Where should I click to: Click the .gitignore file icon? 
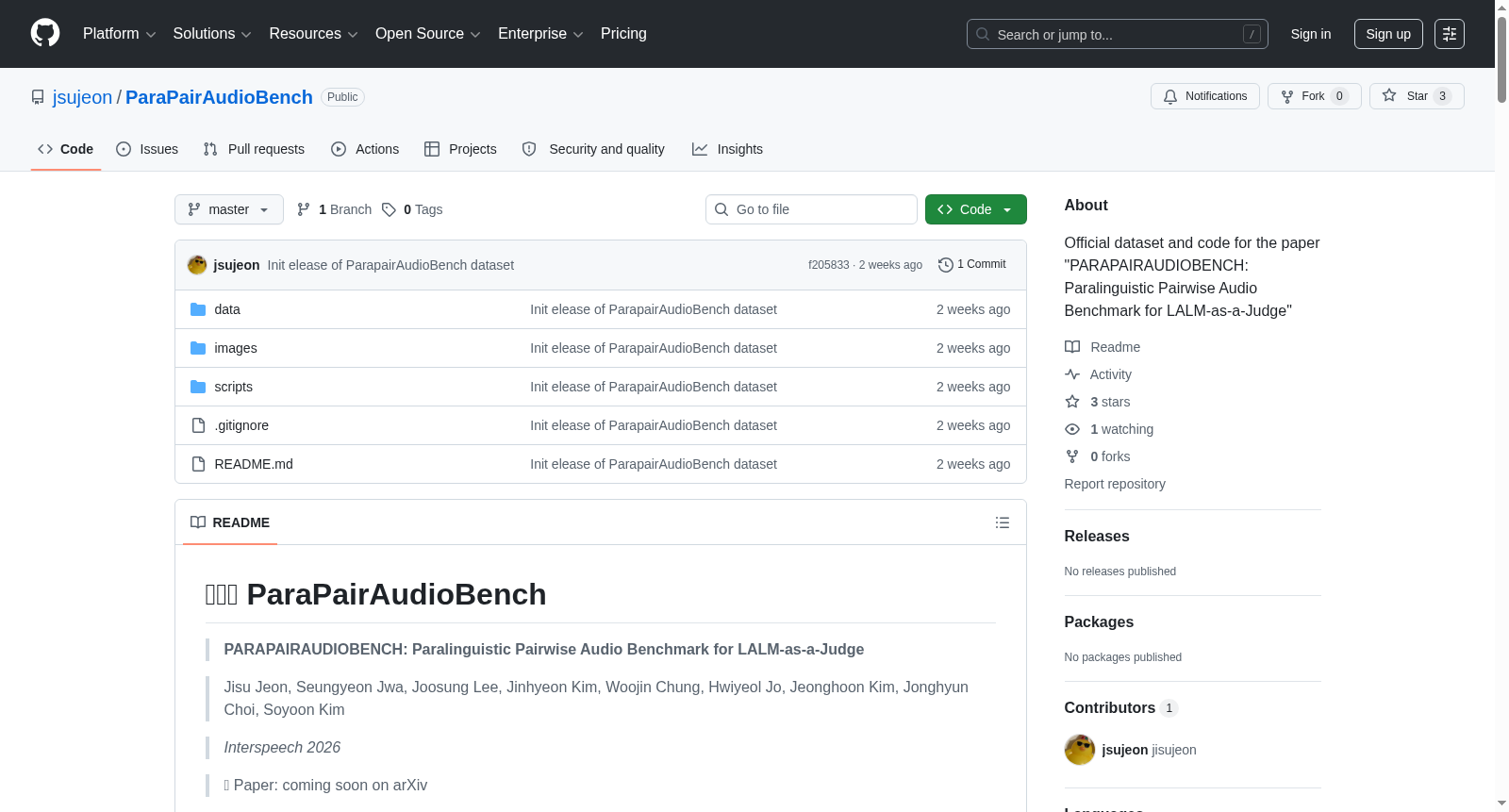(198, 425)
